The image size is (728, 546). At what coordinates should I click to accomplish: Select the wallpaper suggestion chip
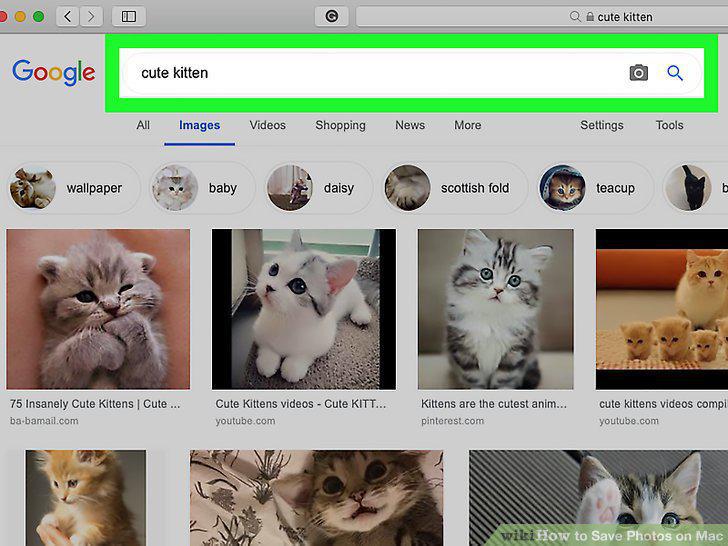pos(74,188)
